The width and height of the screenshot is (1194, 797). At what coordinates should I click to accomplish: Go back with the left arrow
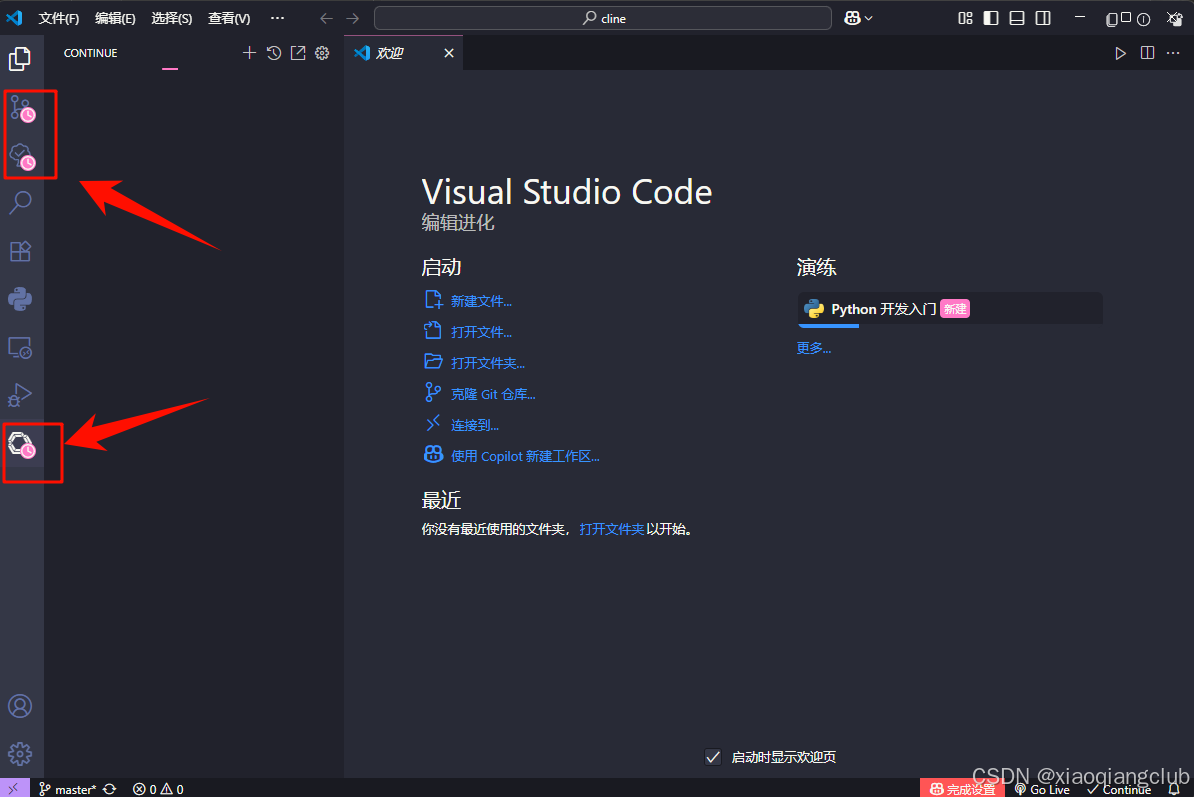pos(327,18)
